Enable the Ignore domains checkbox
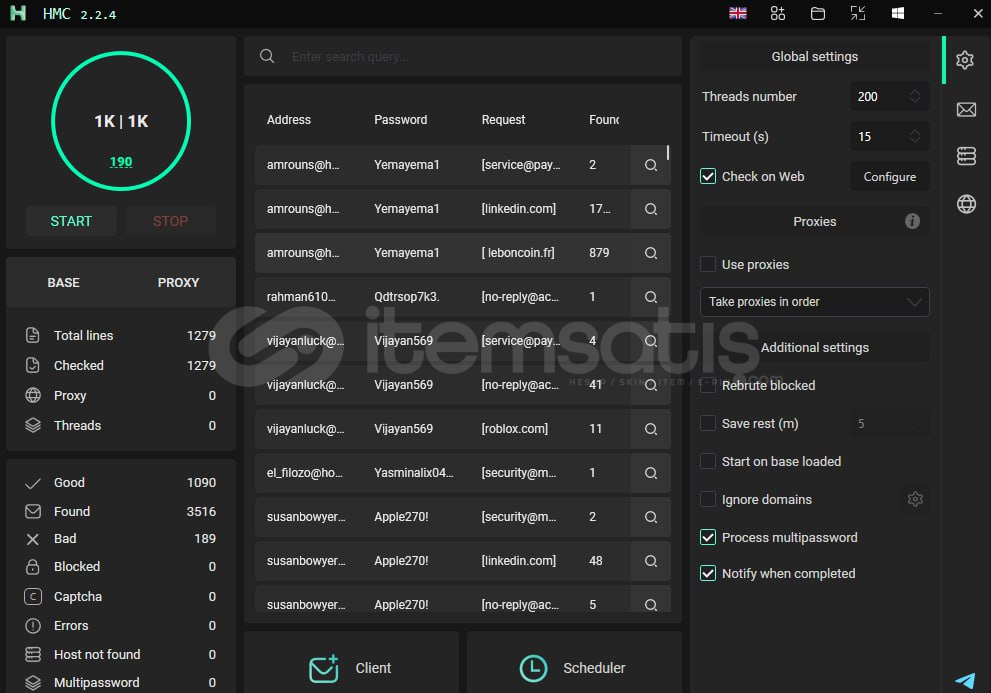 (708, 499)
